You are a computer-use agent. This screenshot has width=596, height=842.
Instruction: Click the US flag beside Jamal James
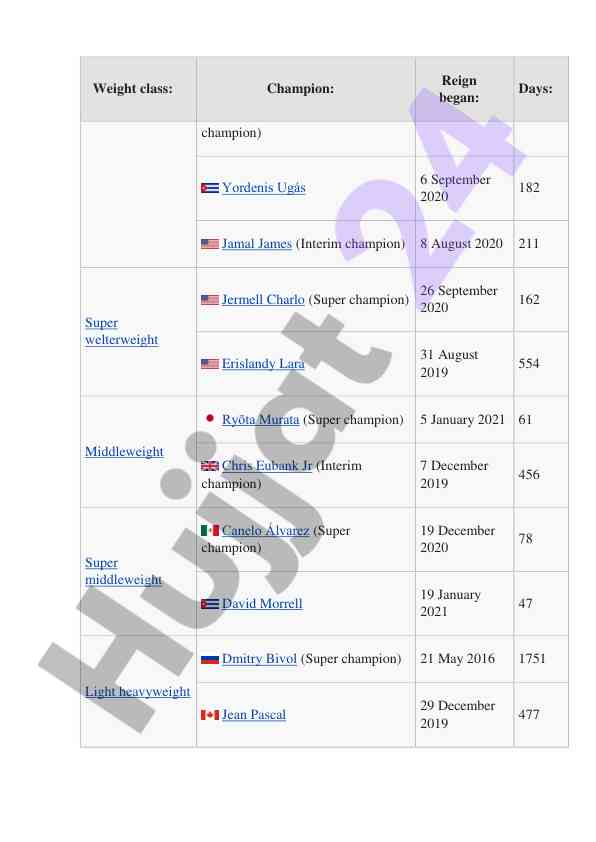click(x=209, y=244)
